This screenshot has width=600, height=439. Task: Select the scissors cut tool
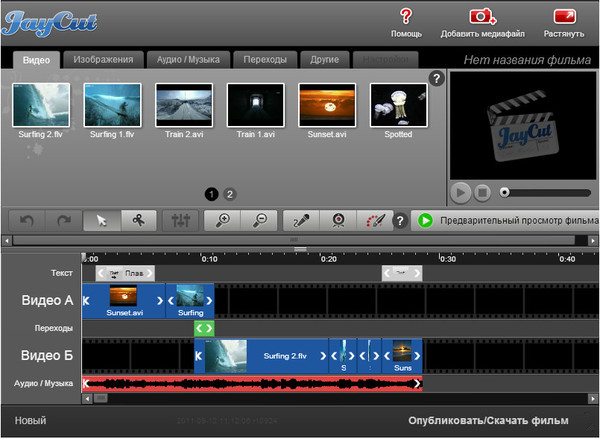click(139, 220)
